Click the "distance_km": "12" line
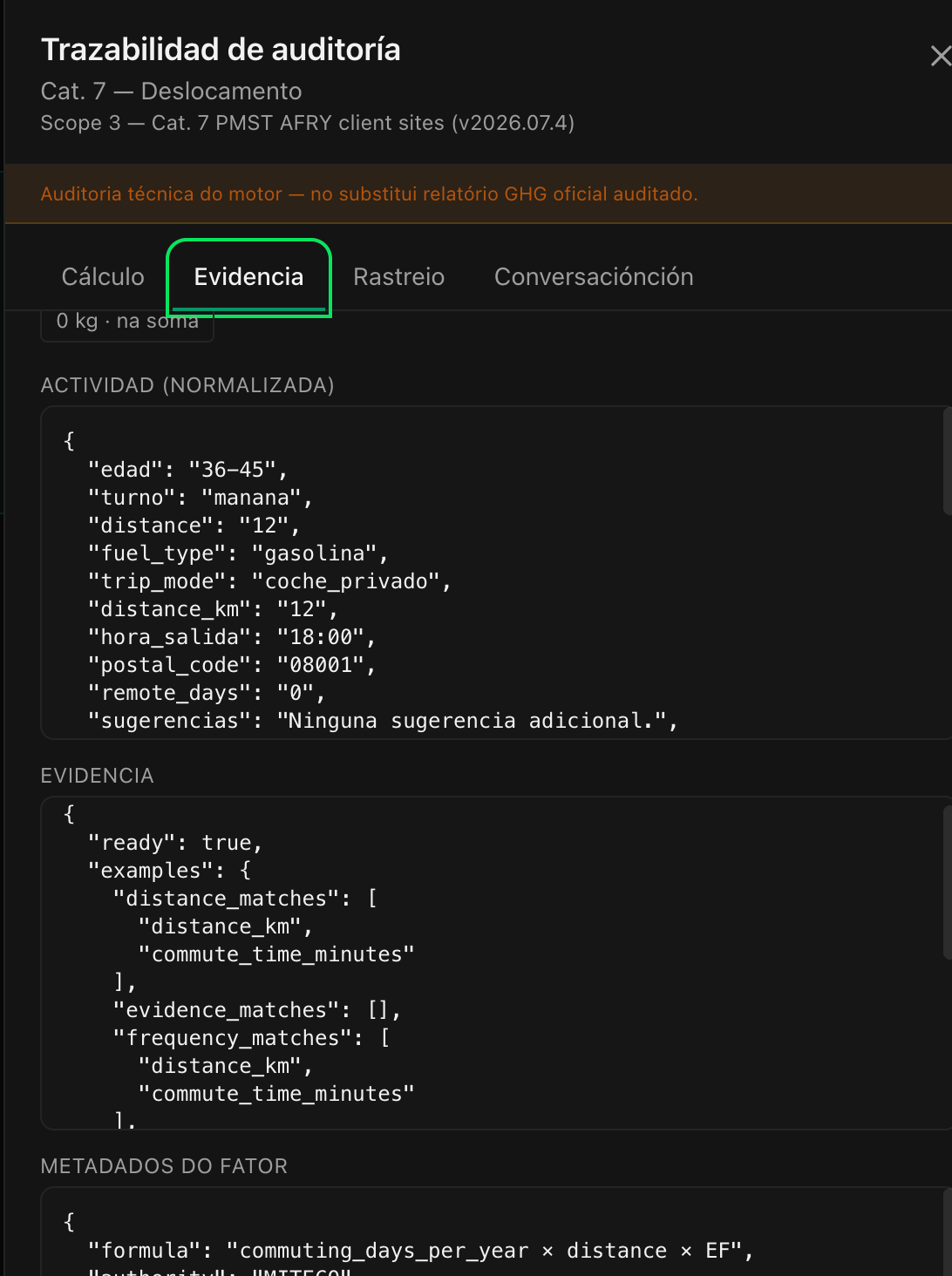952x1276 pixels. pyautogui.click(x=213, y=609)
